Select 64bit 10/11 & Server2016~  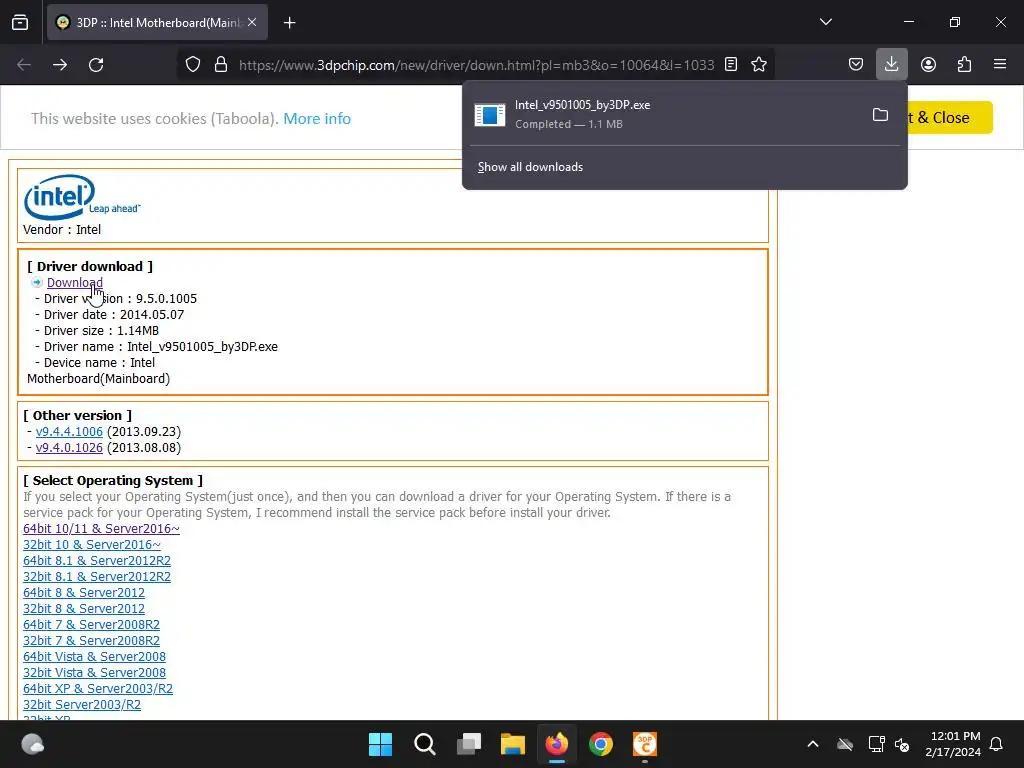[x=101, y=529]
